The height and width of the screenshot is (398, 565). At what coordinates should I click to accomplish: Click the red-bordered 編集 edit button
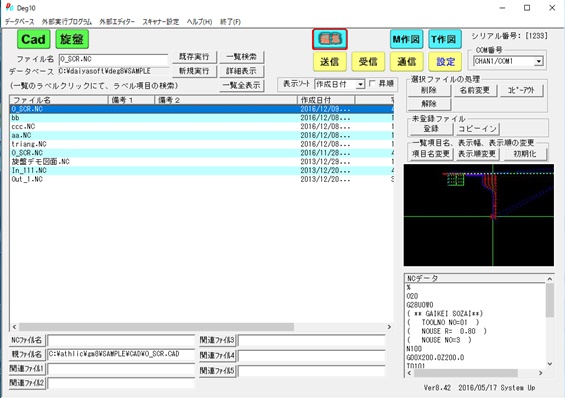tap(330, 39)
